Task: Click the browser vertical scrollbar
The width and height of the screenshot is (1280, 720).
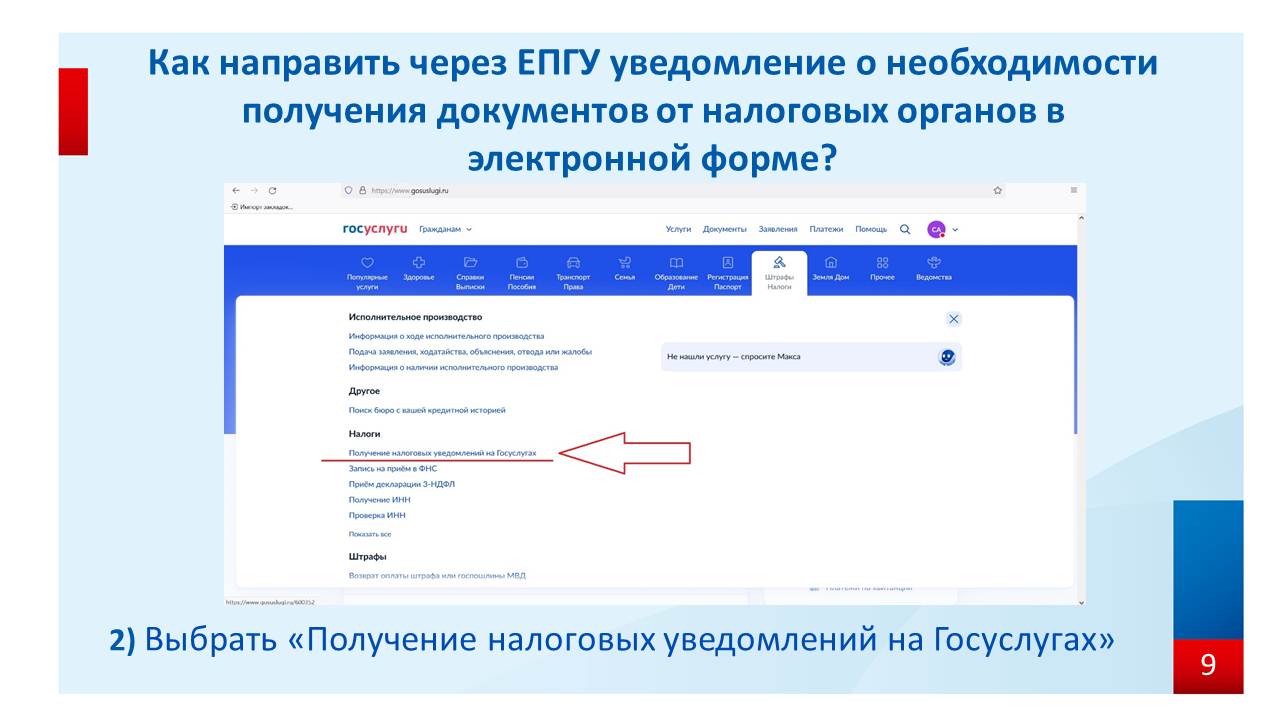Action: click(x=1080, y=410)
